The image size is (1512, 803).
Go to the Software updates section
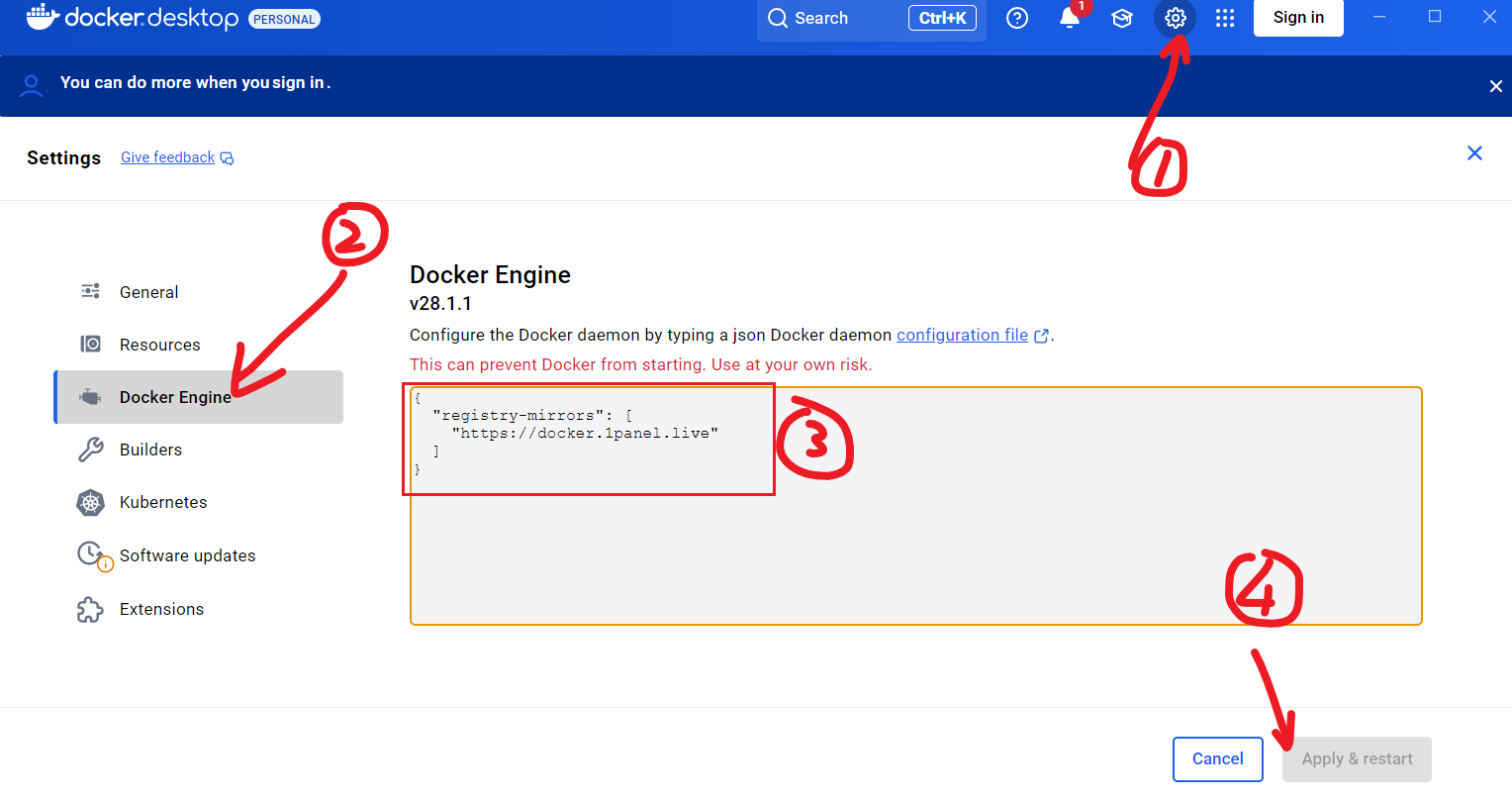click(187, 555)
